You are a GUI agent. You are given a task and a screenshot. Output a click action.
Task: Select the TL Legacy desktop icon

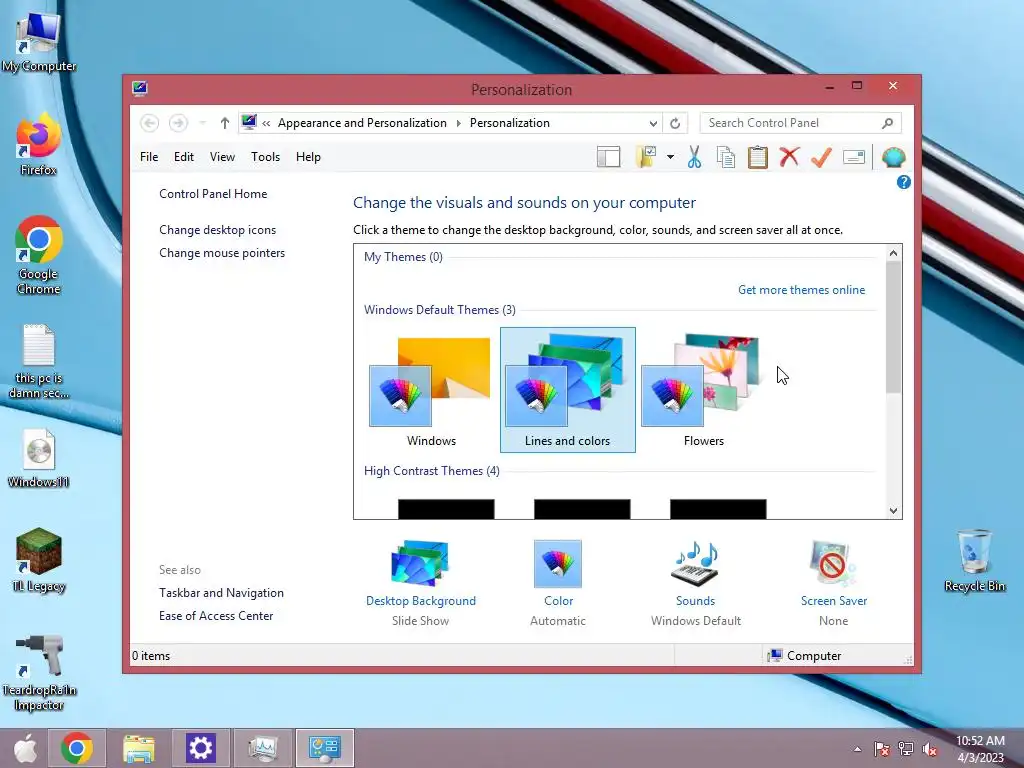coord(39,561)
